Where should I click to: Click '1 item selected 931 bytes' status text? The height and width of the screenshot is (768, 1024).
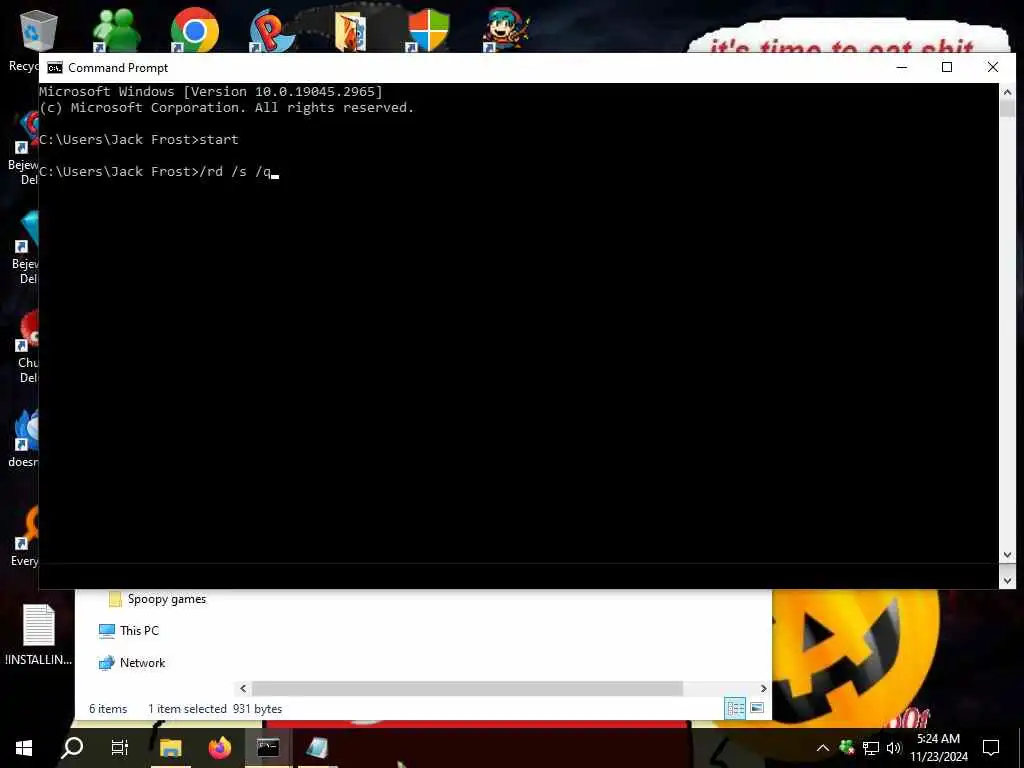coord(215,709)
